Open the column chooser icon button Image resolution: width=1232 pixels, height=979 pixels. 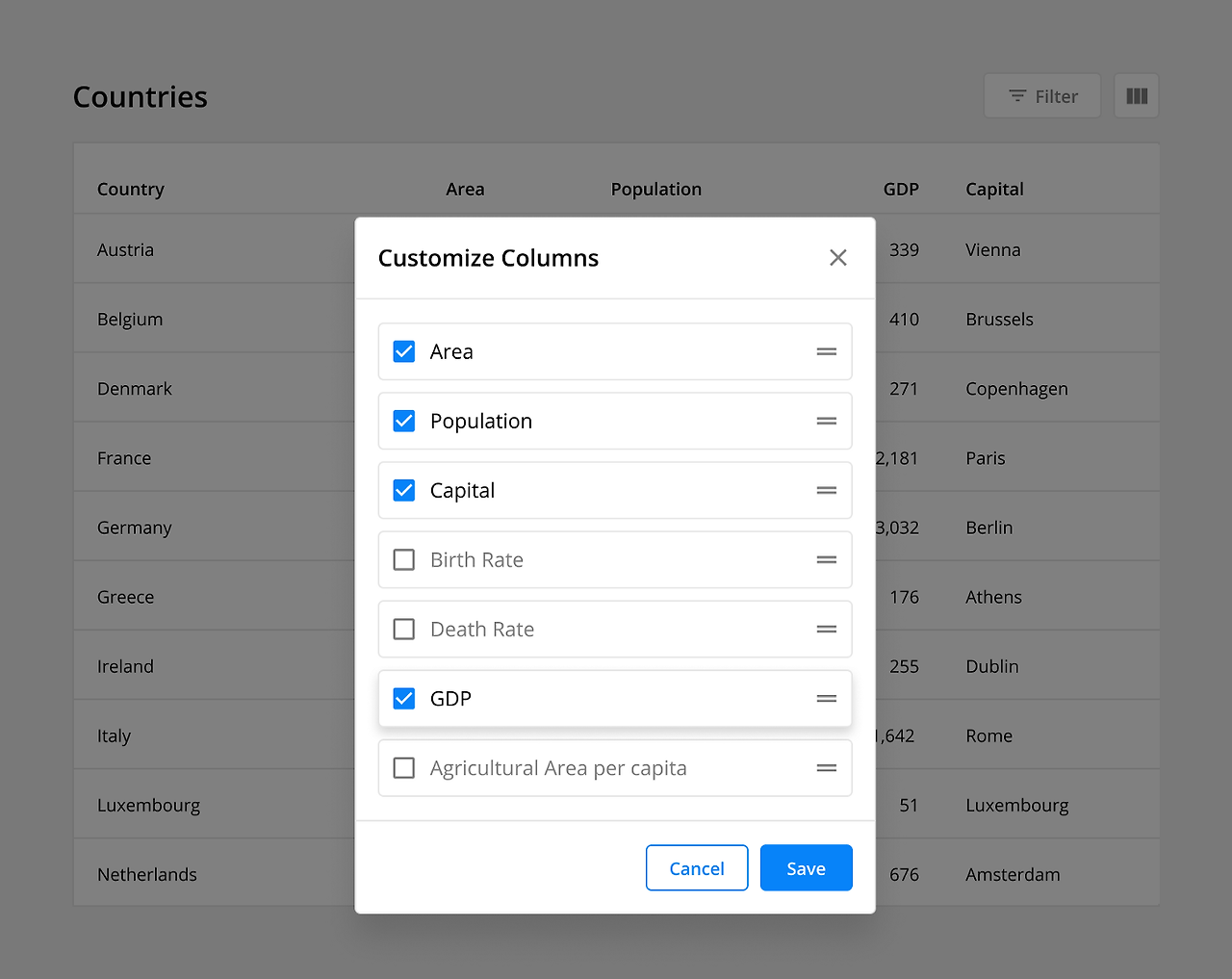[x=1136, y=96]
